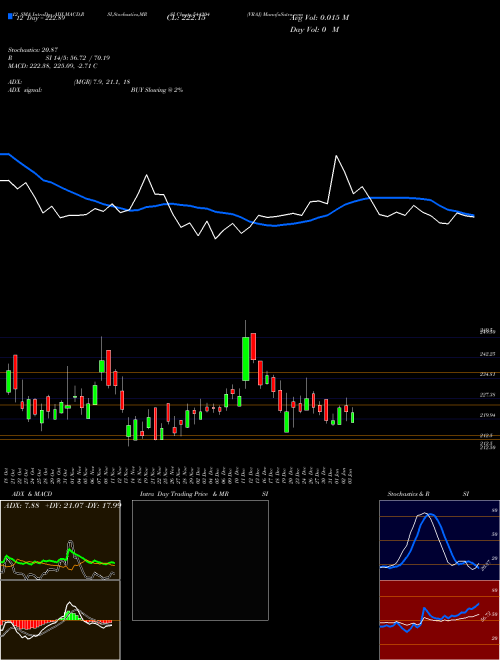
Task: Click the 'BUY Slowing @ 2%' signal text
Action: 157,90
